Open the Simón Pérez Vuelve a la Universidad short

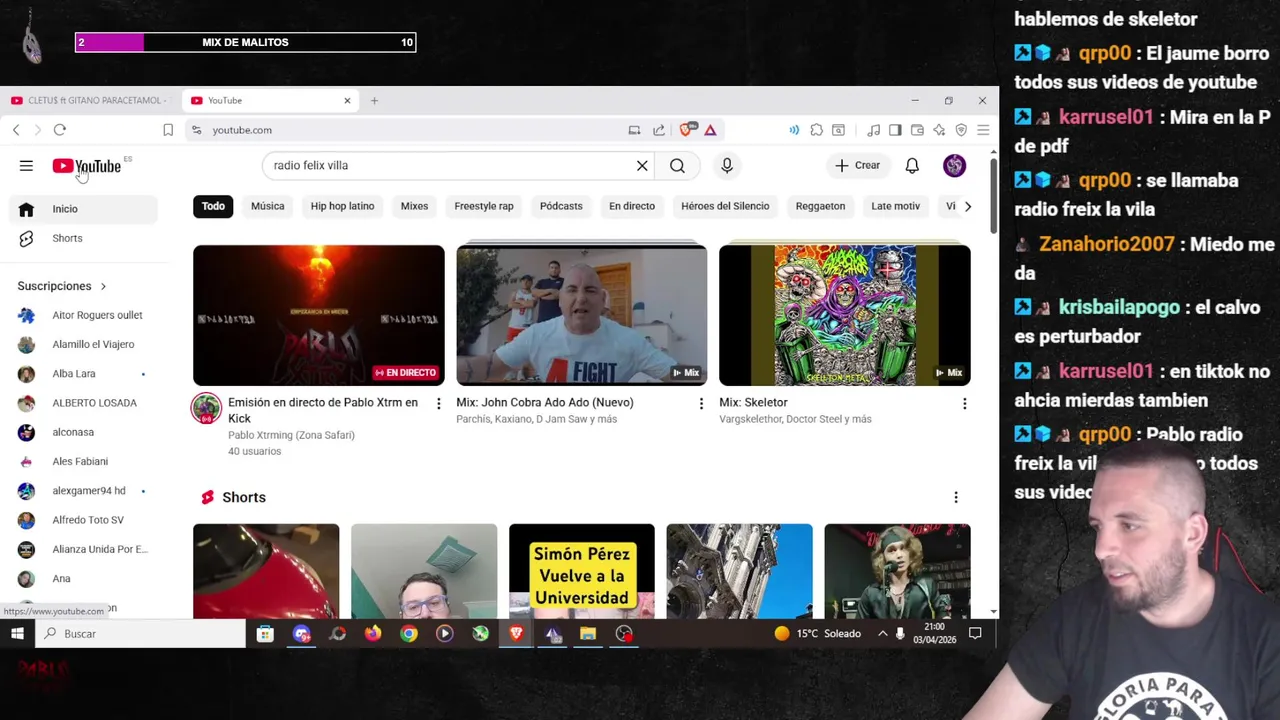pos(581,571)
